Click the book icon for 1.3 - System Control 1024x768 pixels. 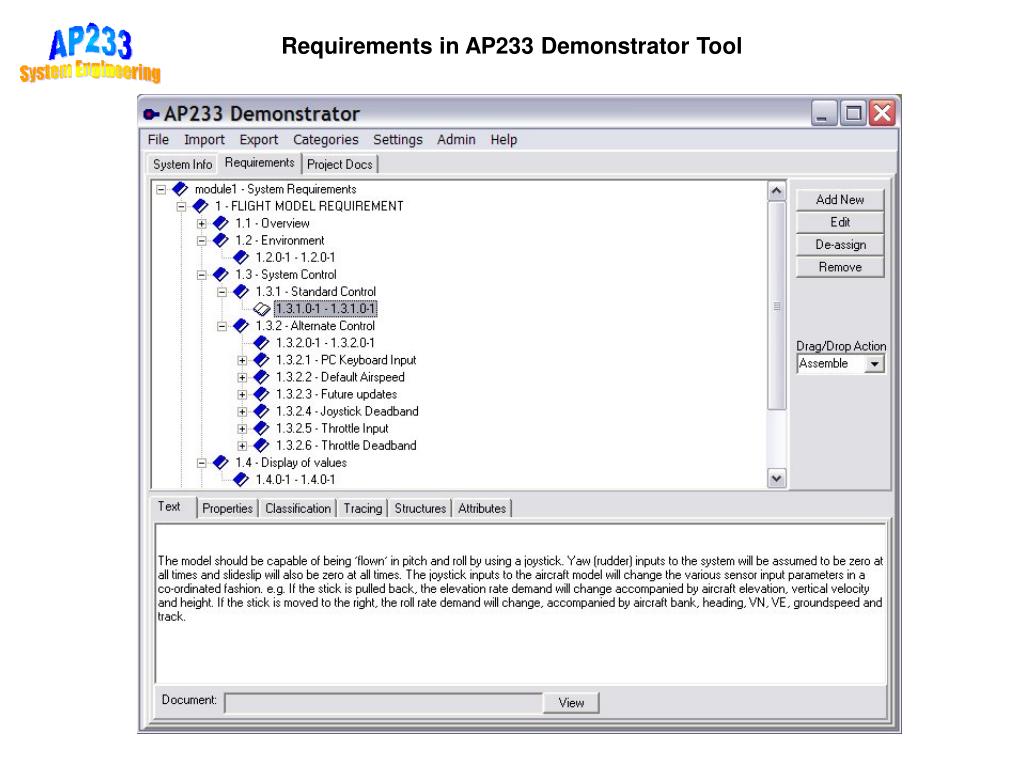pyautogui.click(x=221, y=274)
